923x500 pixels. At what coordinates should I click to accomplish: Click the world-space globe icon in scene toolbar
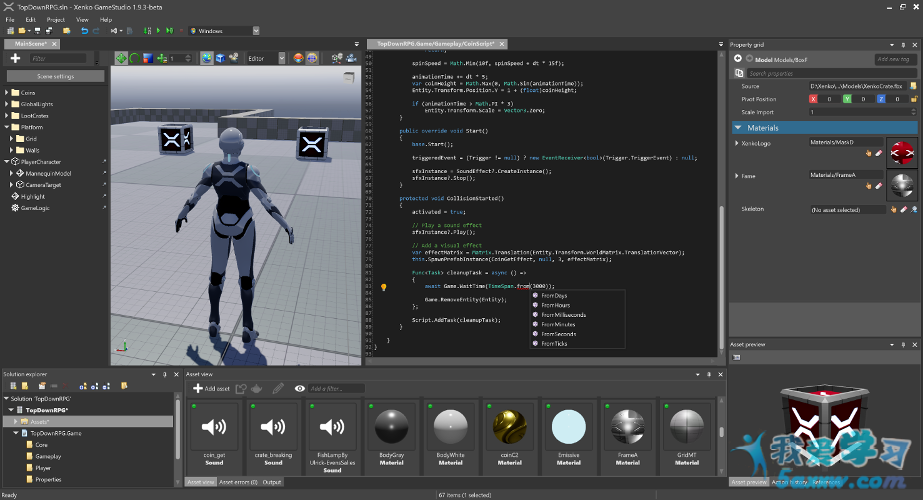tap(207, 58)
